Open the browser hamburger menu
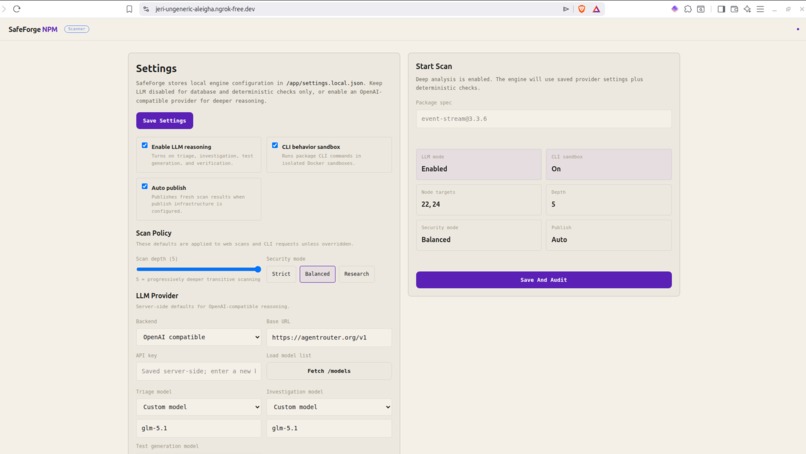This screenshot has width=806, height=454. [760, 9]
